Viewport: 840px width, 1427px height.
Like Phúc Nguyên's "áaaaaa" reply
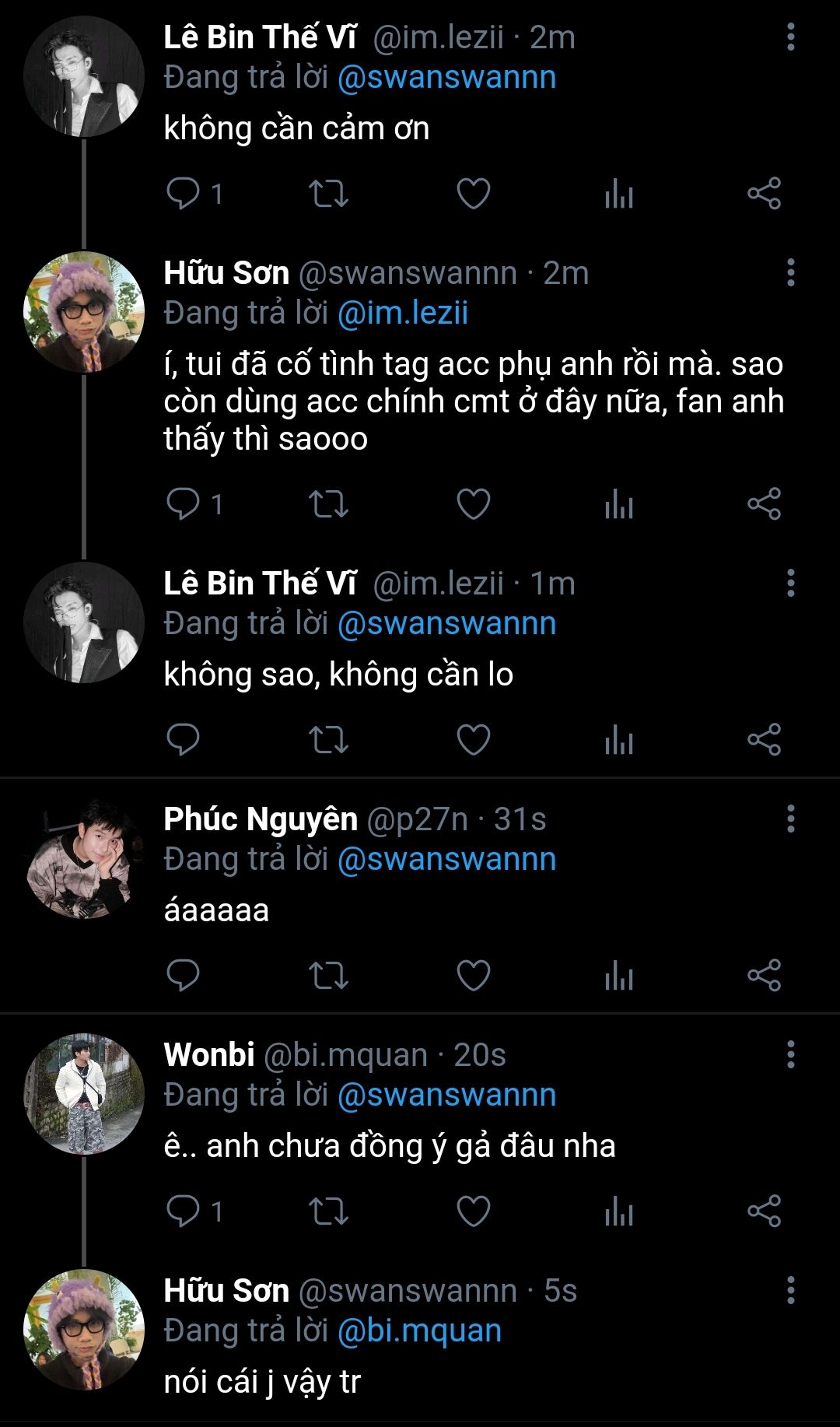coord(473,975)
